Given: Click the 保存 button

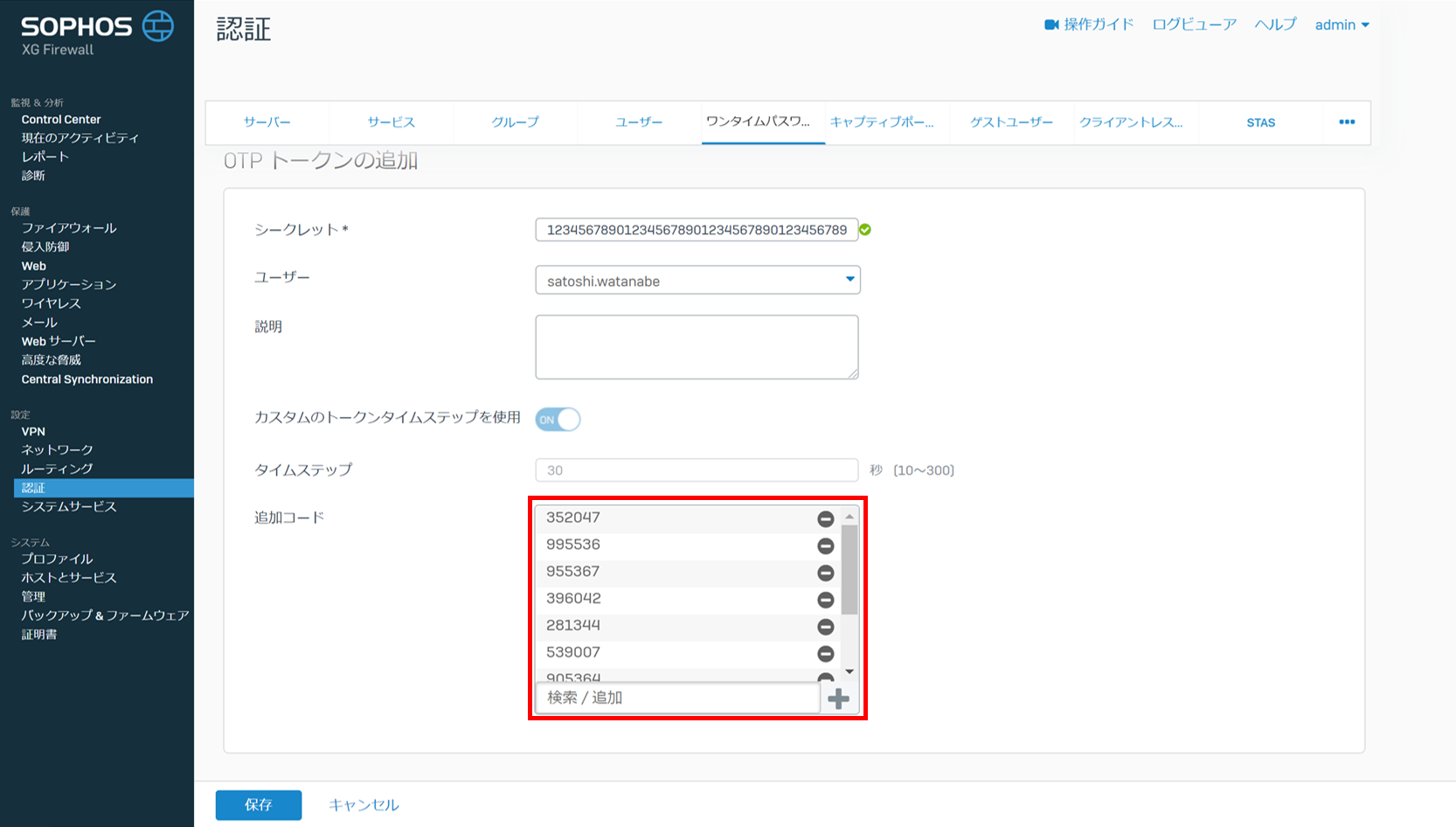Looking at the screenshot, I should 259,804.
